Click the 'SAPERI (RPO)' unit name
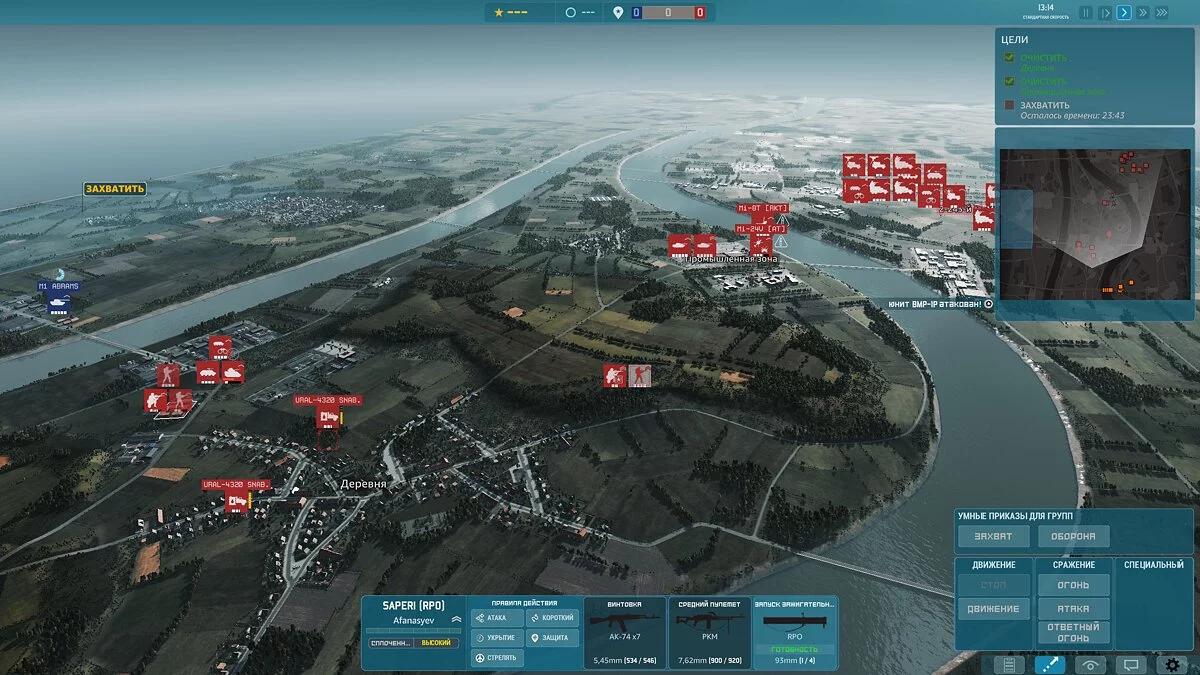The image size is (1200, 675). pyautogui.click(x=413, y=606)
